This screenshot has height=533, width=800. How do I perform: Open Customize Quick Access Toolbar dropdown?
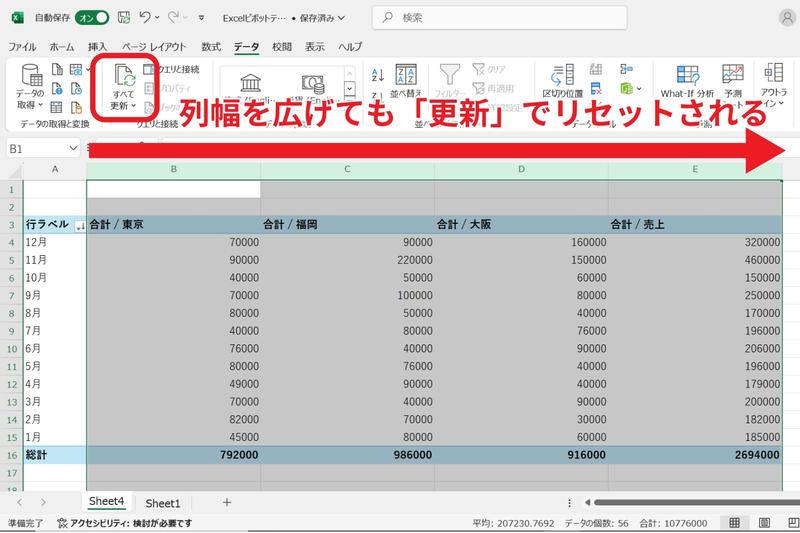(202, 18)
